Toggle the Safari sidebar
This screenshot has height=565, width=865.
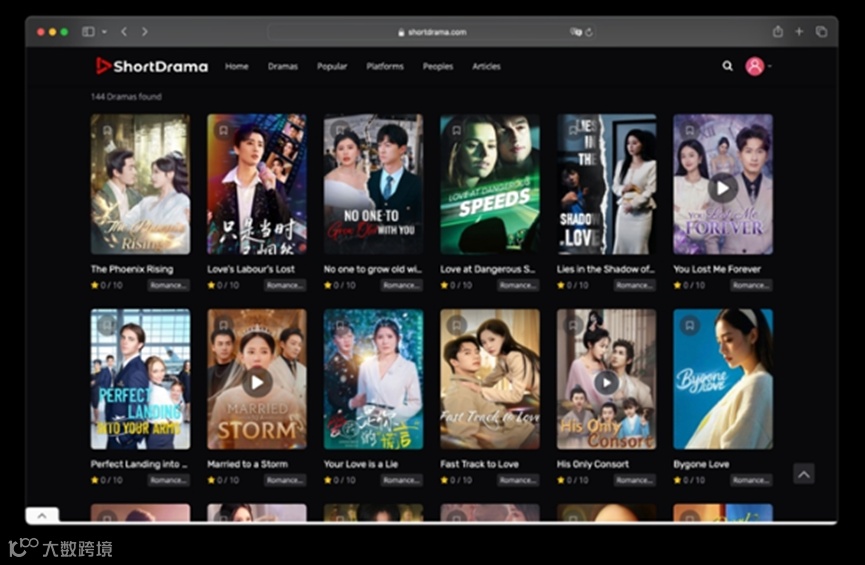click(88, 31)
